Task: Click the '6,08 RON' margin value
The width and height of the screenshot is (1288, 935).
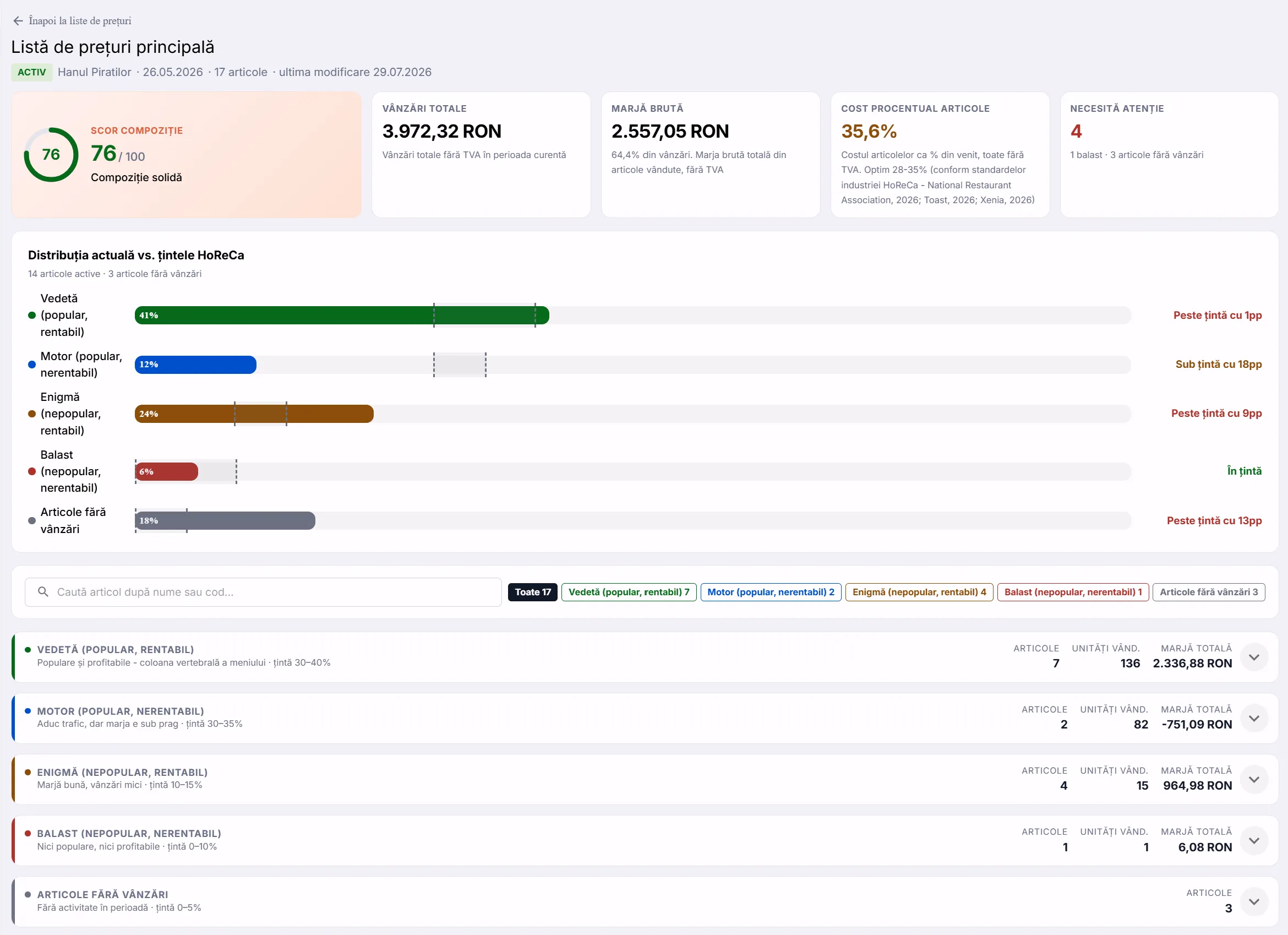Action: 1204,847
